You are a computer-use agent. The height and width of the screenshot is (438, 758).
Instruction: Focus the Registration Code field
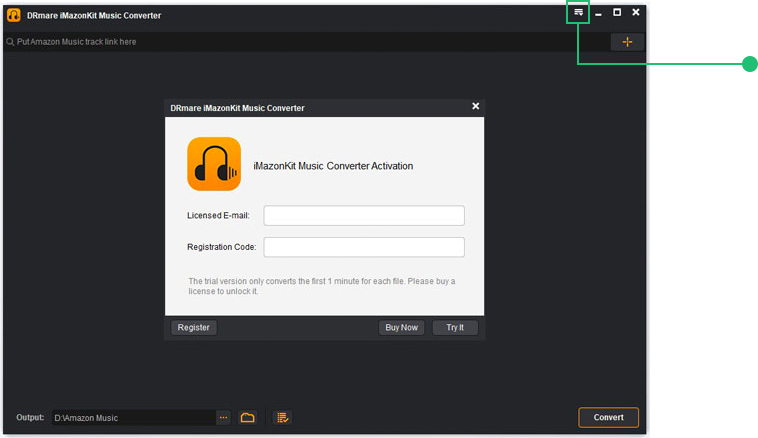[x=364, y=247]
